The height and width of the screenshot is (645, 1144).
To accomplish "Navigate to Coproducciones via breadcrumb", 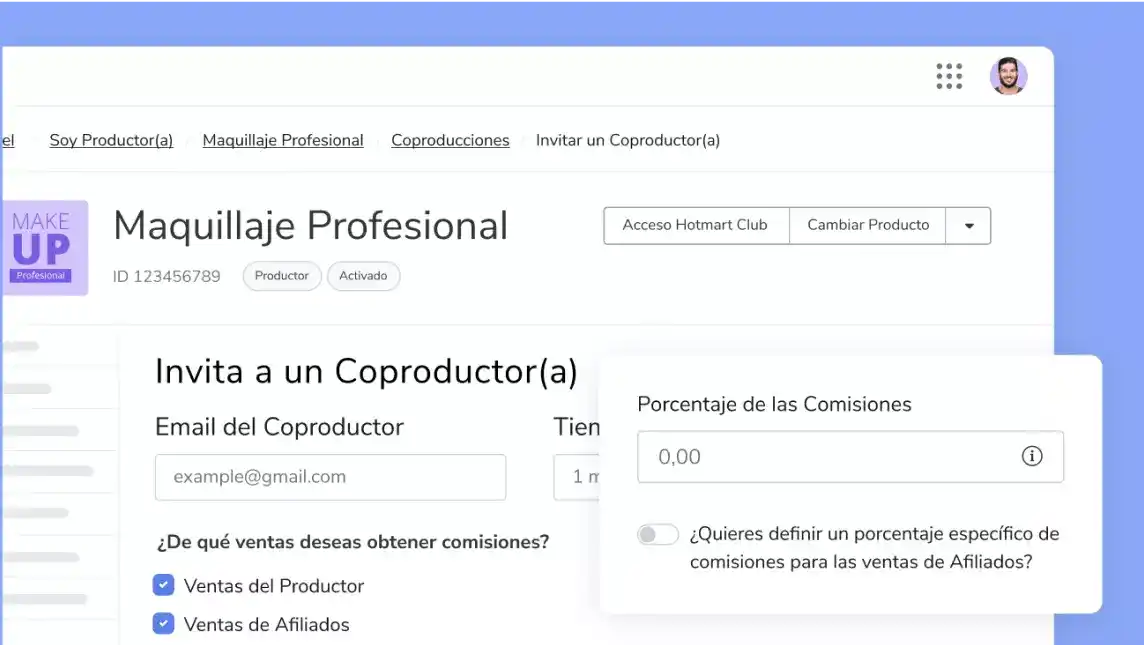I will tap(450, 140).
